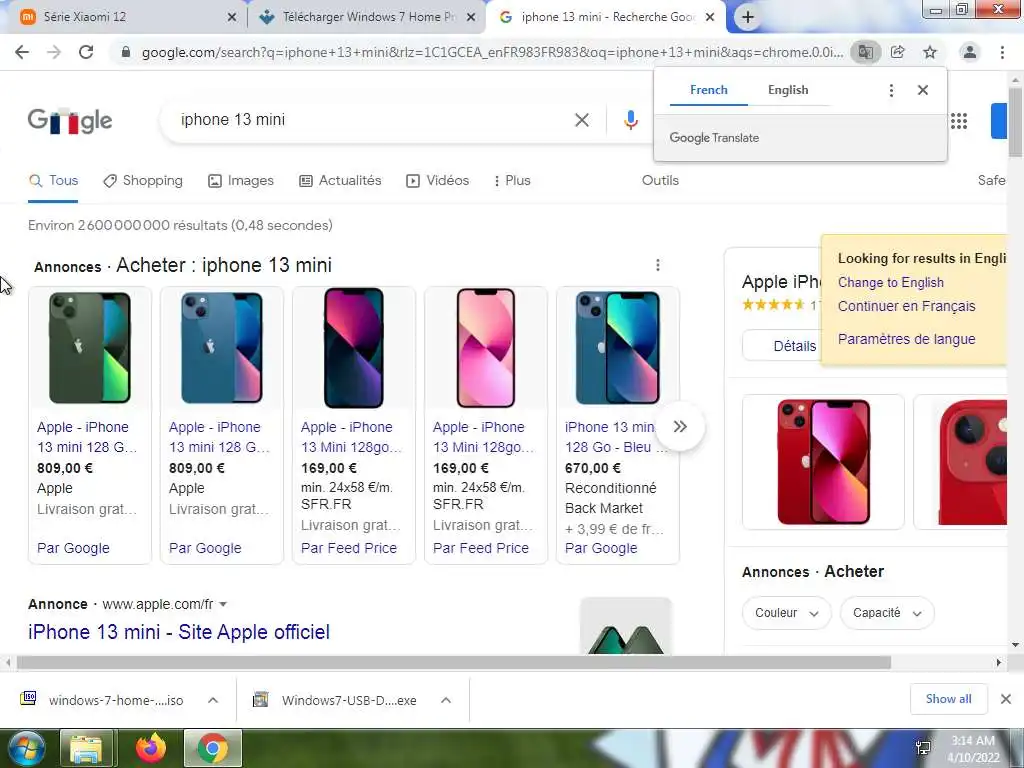The height and width of the screenshot is (768, 1024).
Task: Open Windows Explorer from the taskbar
Action: pos(86,748)
